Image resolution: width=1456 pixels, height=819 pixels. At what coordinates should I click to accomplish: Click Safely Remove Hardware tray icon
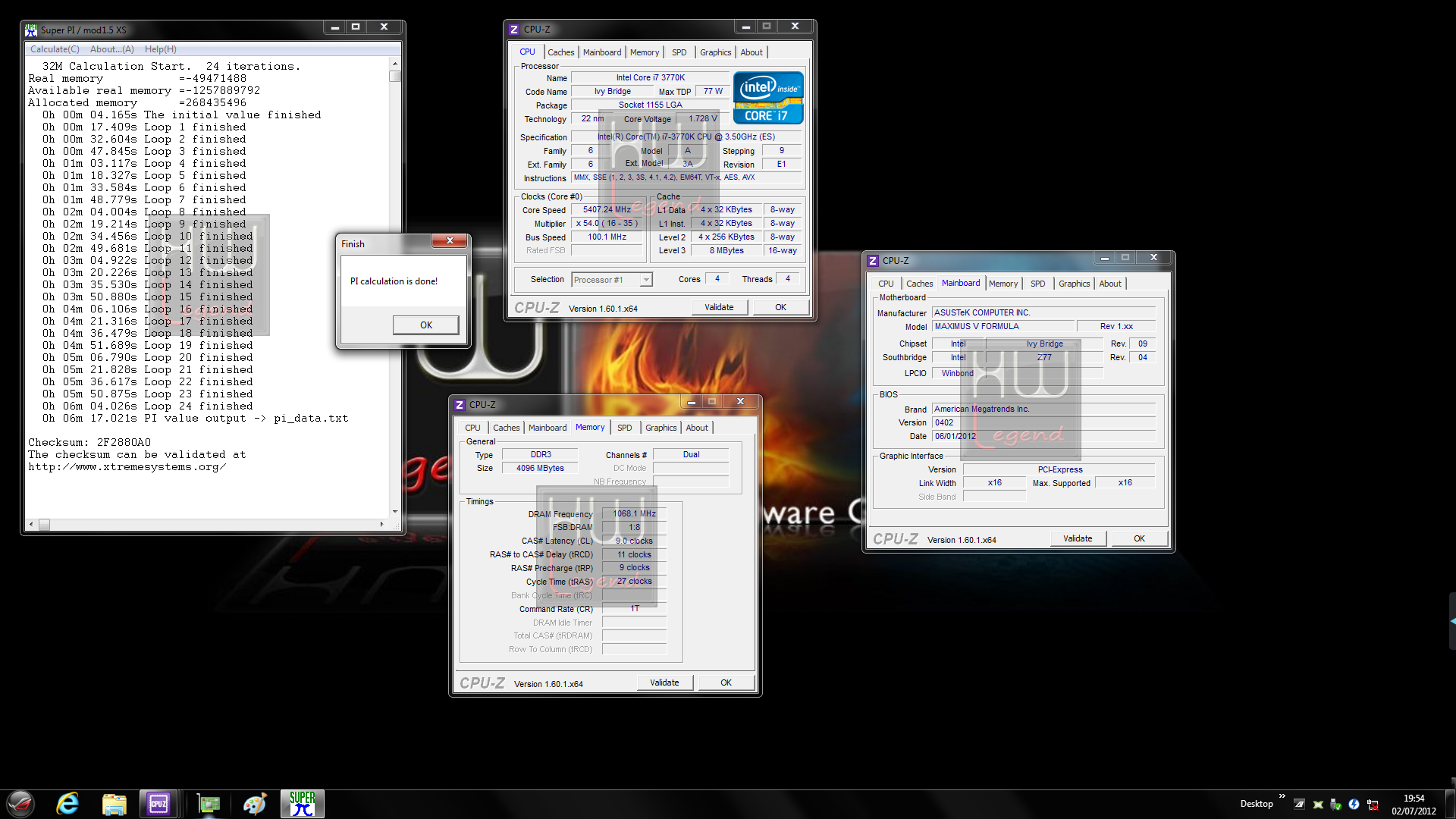1335,805
